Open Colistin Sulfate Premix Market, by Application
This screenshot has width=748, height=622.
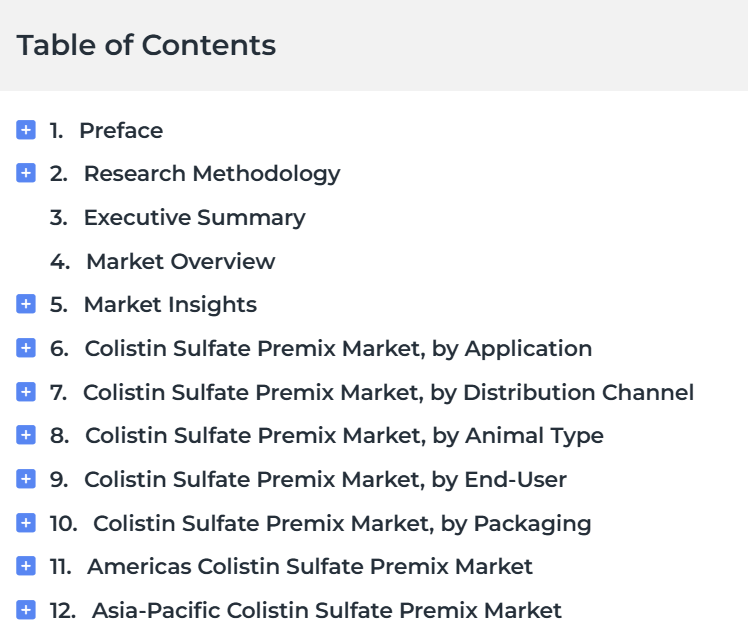point(338,349)
